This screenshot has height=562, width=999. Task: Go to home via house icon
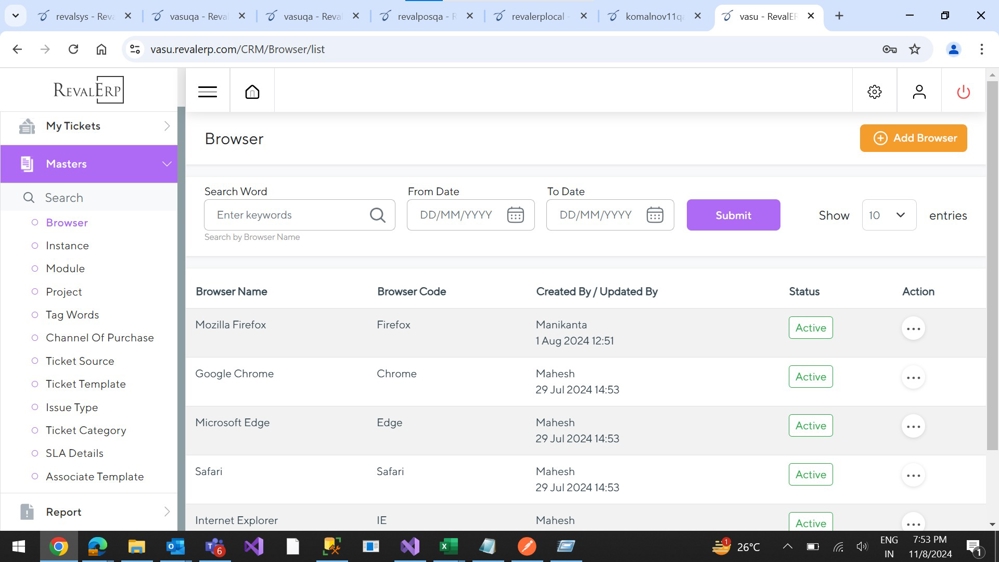coord(252,92)
